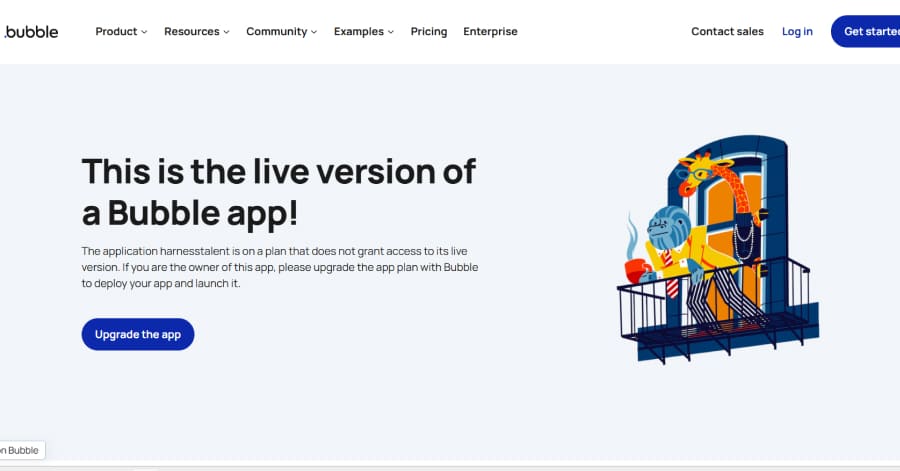Click the Get started button
The width and height of the screenshot is (900, 471).
[866, 32]
